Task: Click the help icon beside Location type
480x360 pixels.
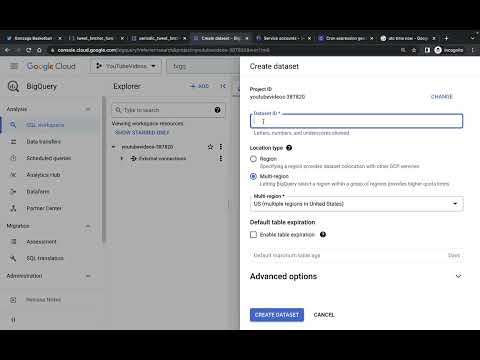Action: tap(289, 148)
